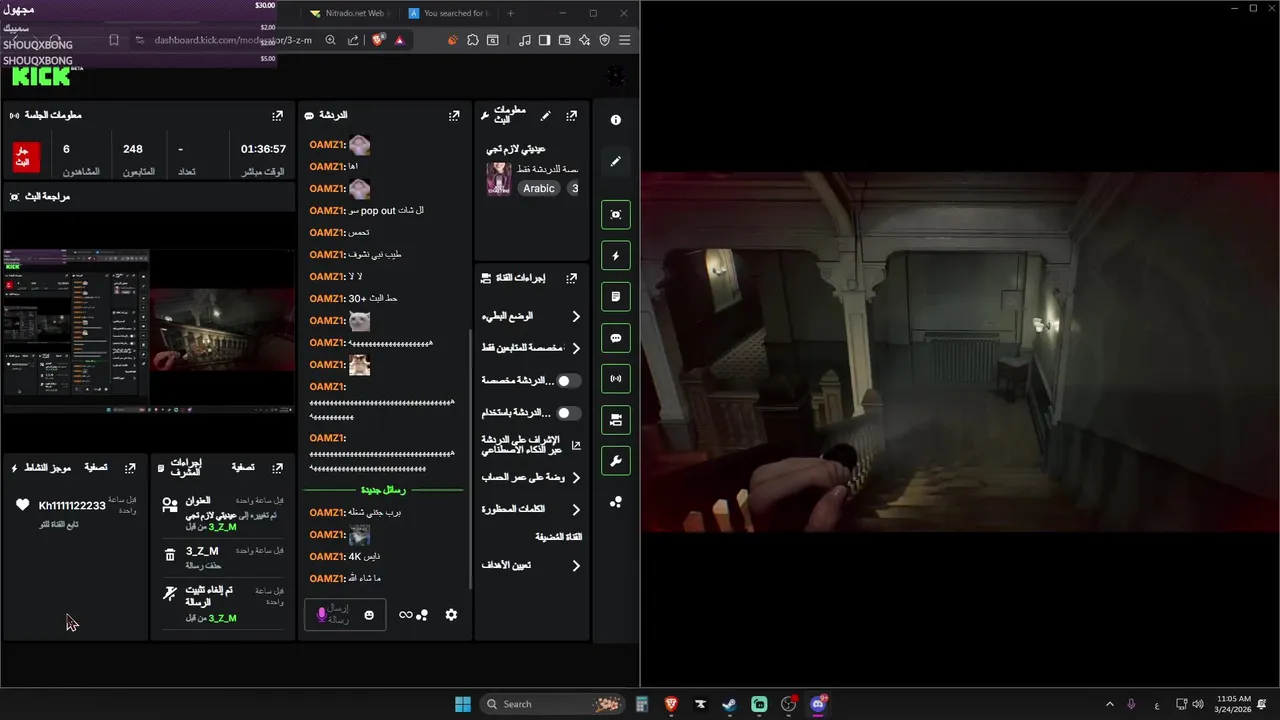
Task: Click the stream category thumbnail image
Action: click(499, 179)
